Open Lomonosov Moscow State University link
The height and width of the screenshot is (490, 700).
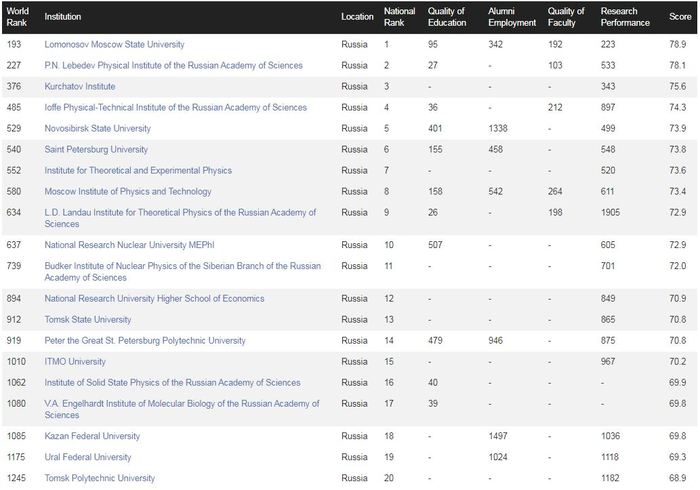click(114, 45)
